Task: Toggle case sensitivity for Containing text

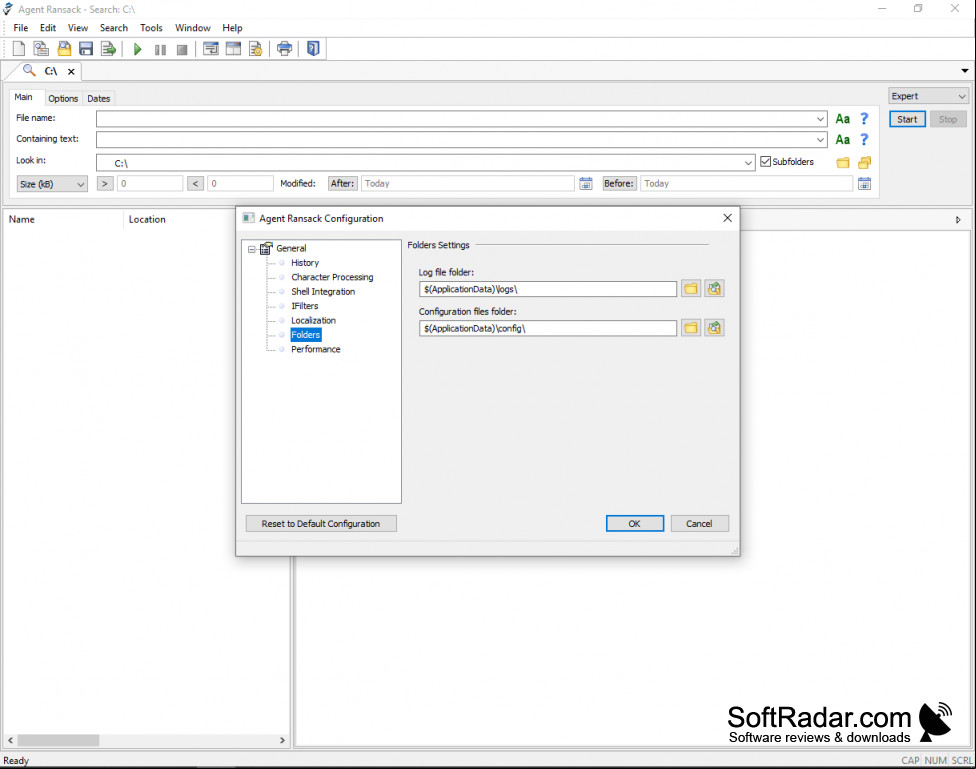Action: pos(842,140)
